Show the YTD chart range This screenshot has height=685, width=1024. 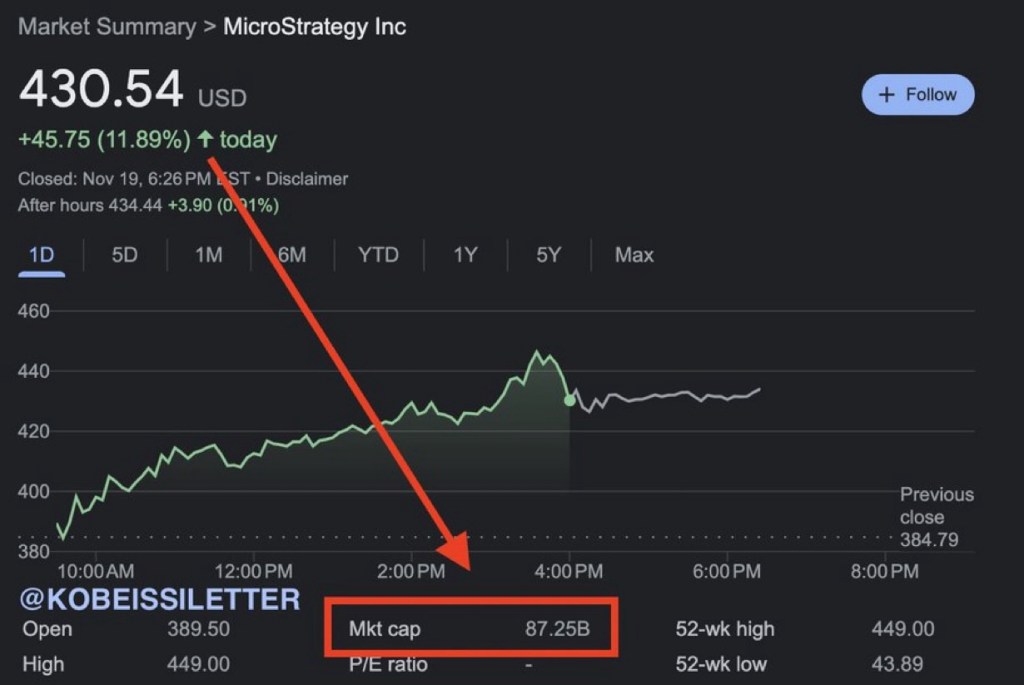click(x=378, y=255)
